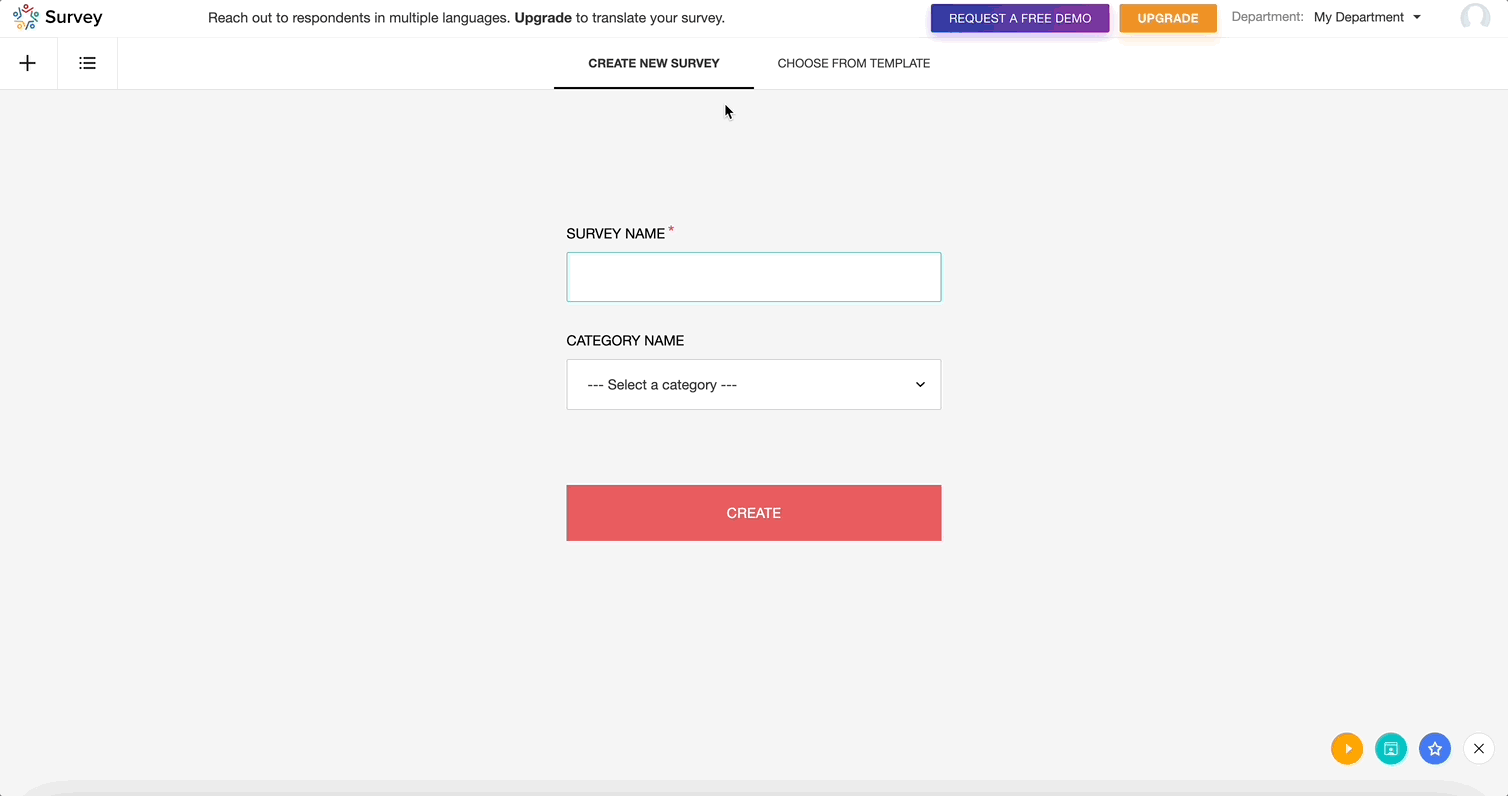
Task: Click the red Create button
Action: click(754, 513)
